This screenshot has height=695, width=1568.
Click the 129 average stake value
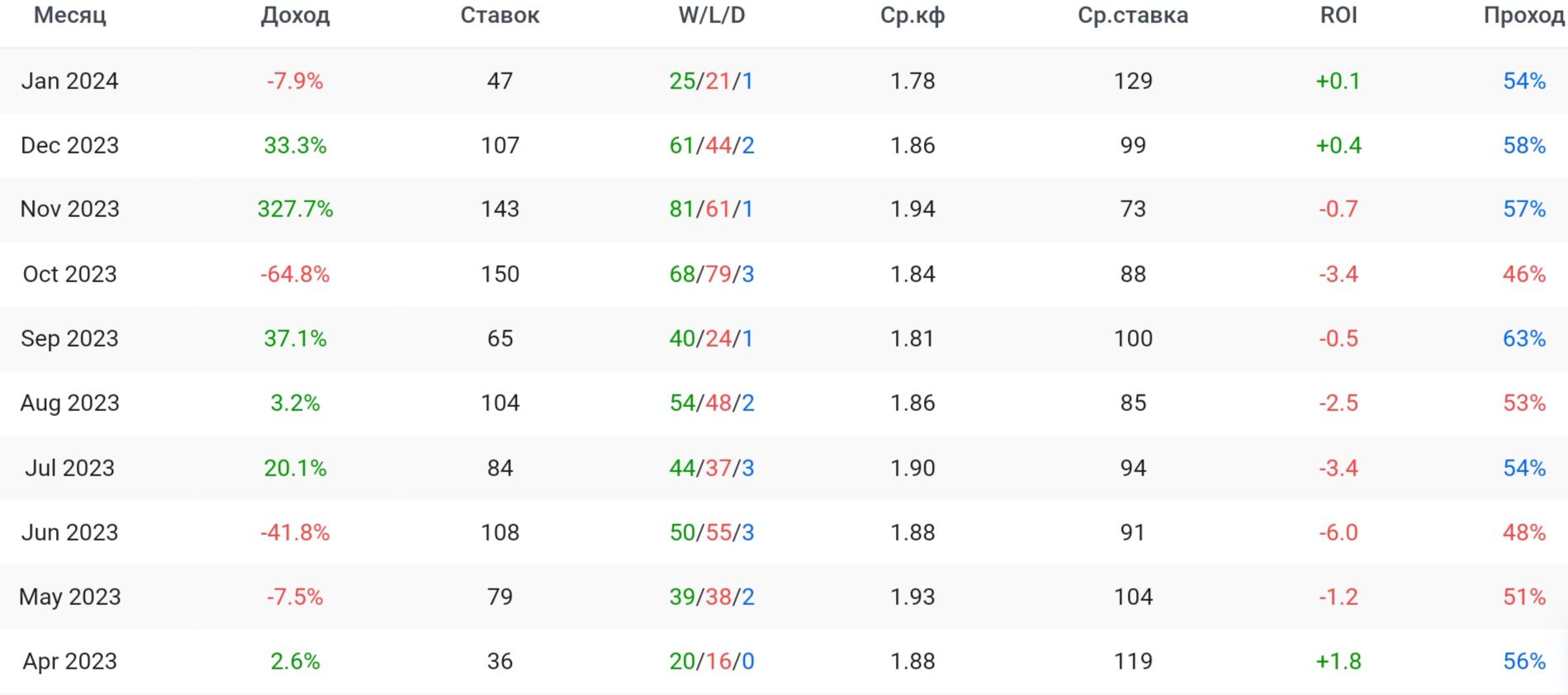tap(1133, 81)
